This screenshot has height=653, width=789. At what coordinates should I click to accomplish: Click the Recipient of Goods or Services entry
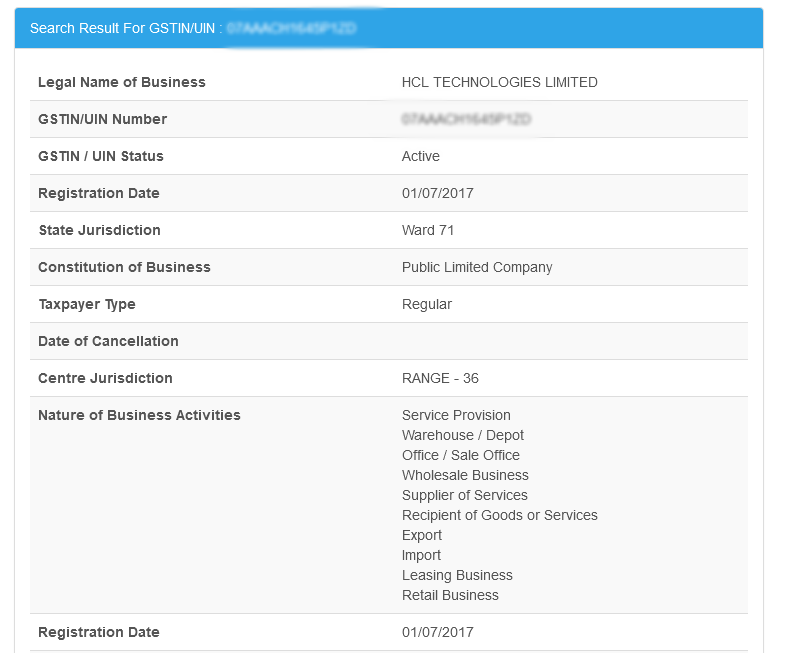(x=499, y=515)
